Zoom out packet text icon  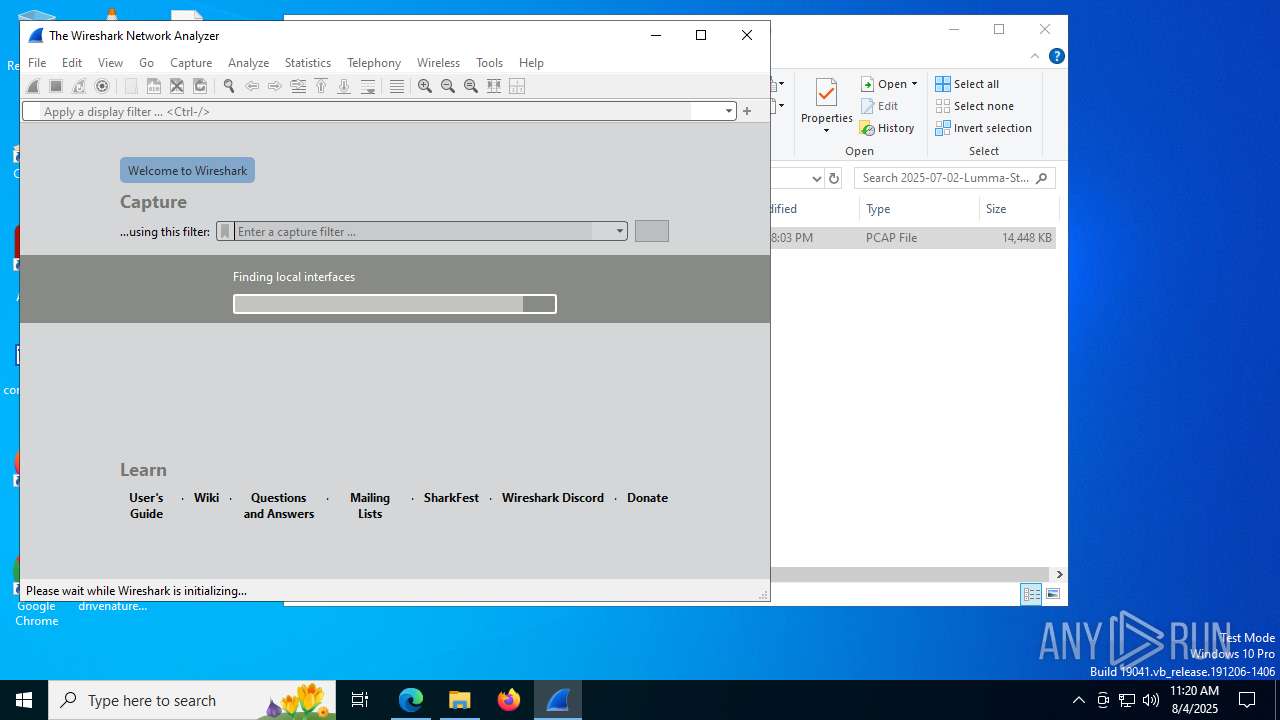[x=448, y=86]
